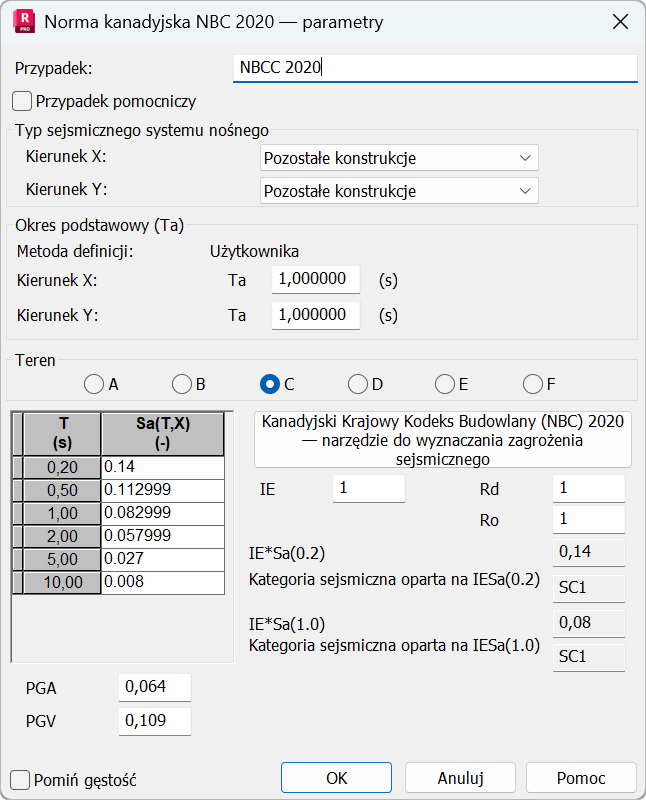646x800 pixels.
Task: Click the IESa(0.2) seismic category field
Action: [589, 588]
